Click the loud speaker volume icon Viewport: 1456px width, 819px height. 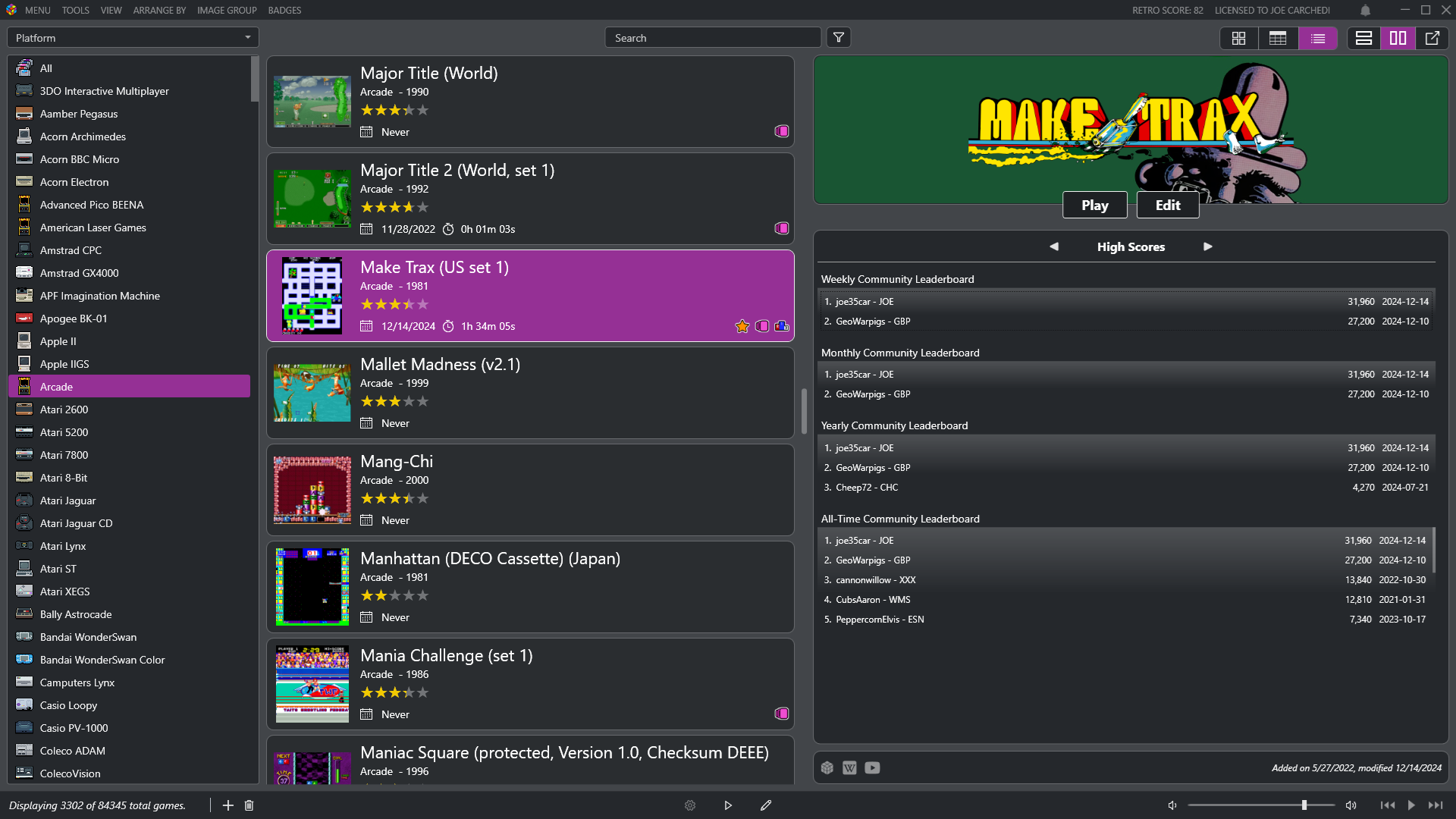pos(1351,805)
